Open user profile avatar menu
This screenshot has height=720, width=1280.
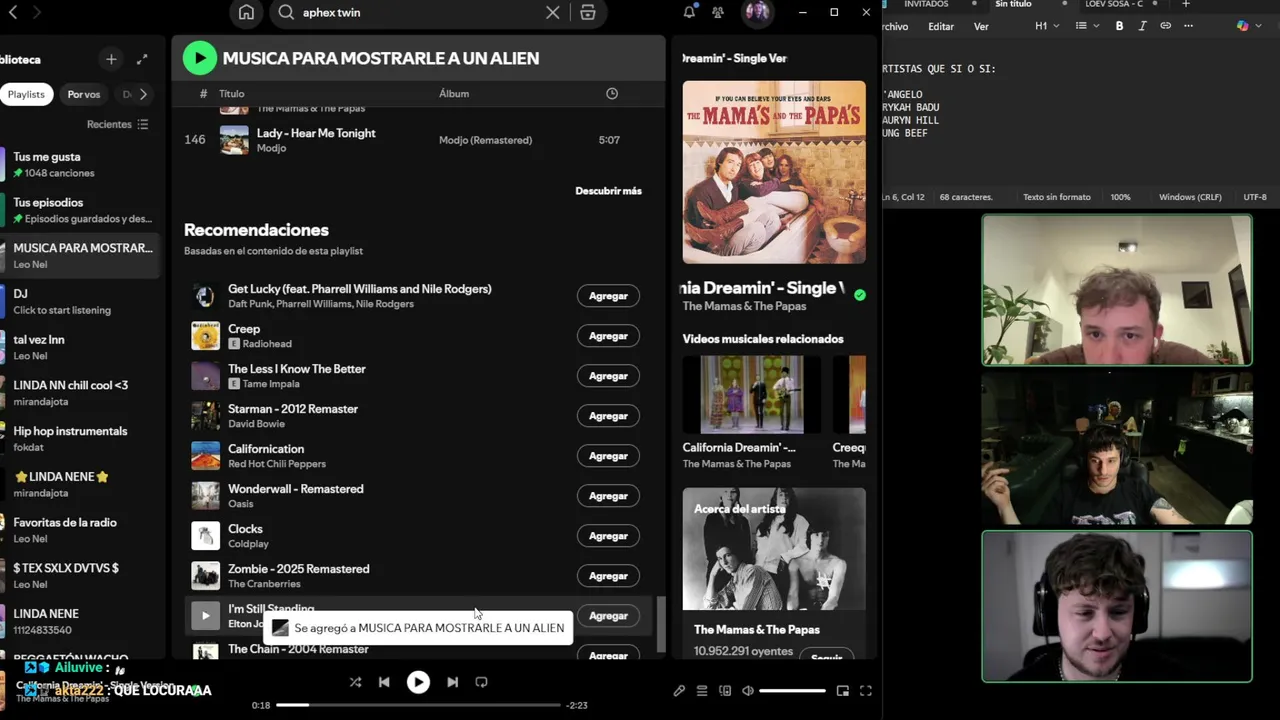(x=757, y=12)
